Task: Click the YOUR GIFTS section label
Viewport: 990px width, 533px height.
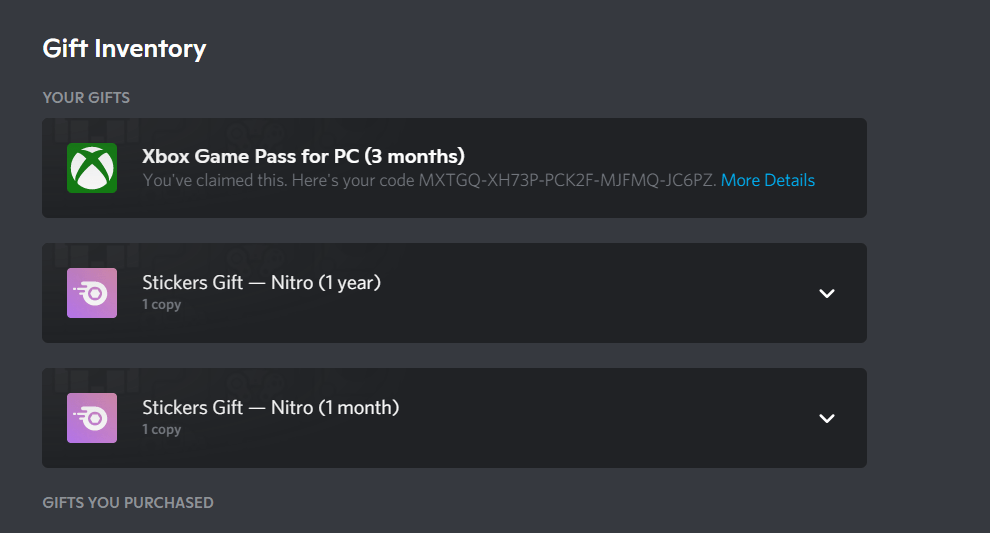Action: click(x=86, y=98)
